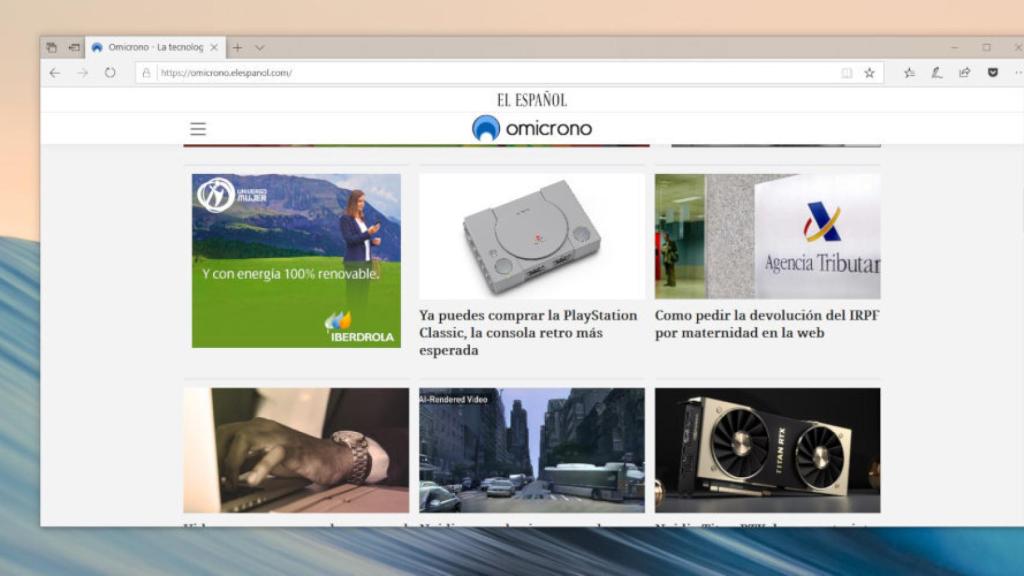Image resolution: width=1024 pixels, height=576 pixels.
Task: Set the current tabs aside
Action: (52, 46)
